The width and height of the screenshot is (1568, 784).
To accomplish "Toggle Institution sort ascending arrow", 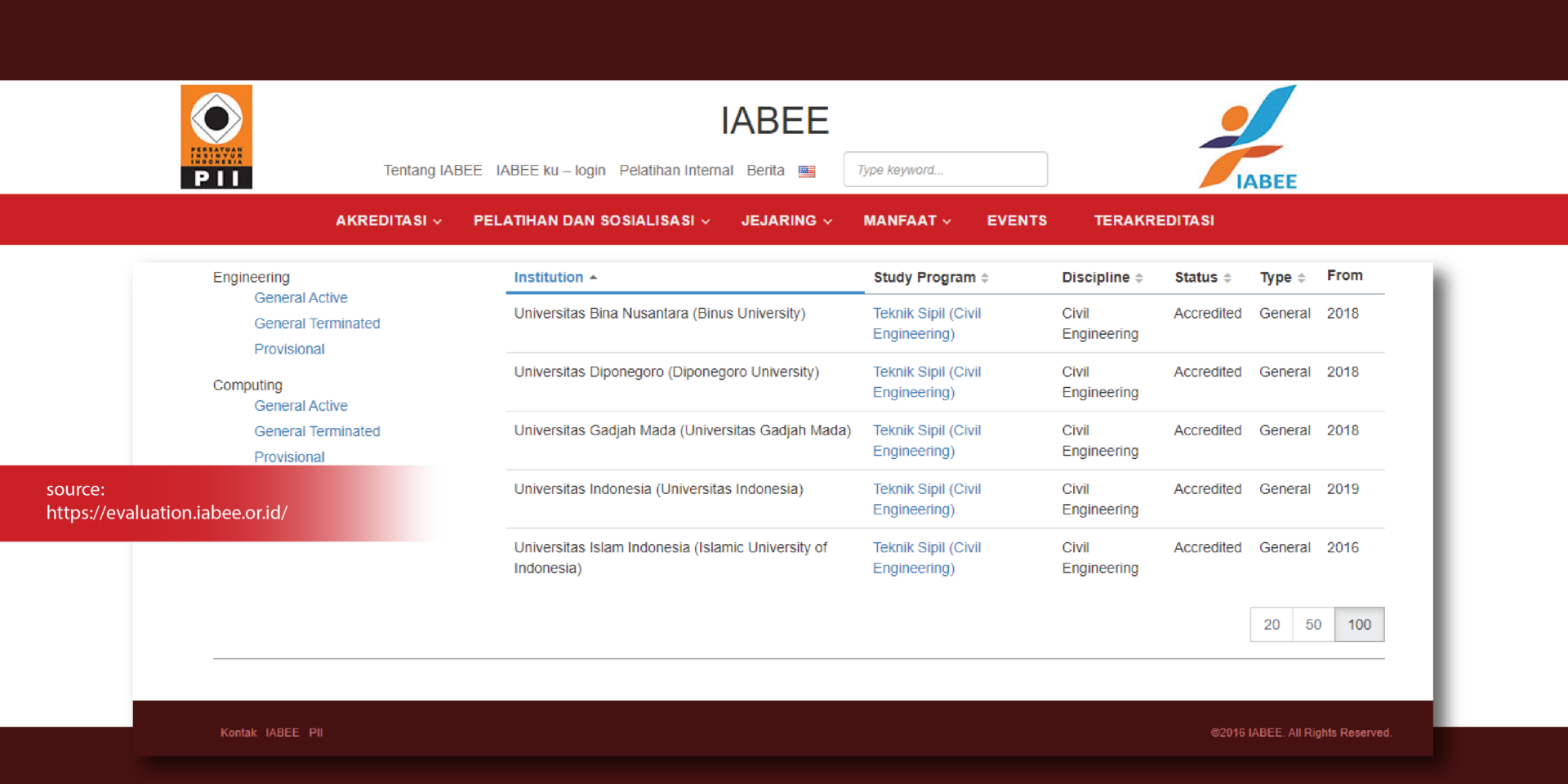I will click(593, 278).
